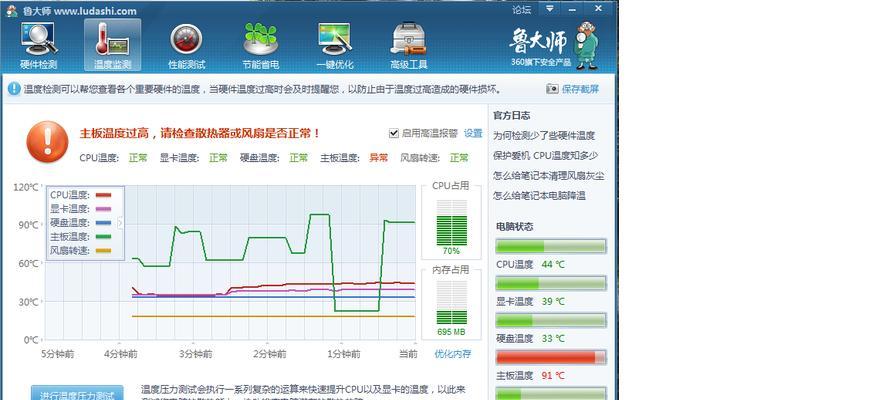Click the 主板温度 green legend swatch
Screen dimensions: 889x400
[x=103, y=236]
